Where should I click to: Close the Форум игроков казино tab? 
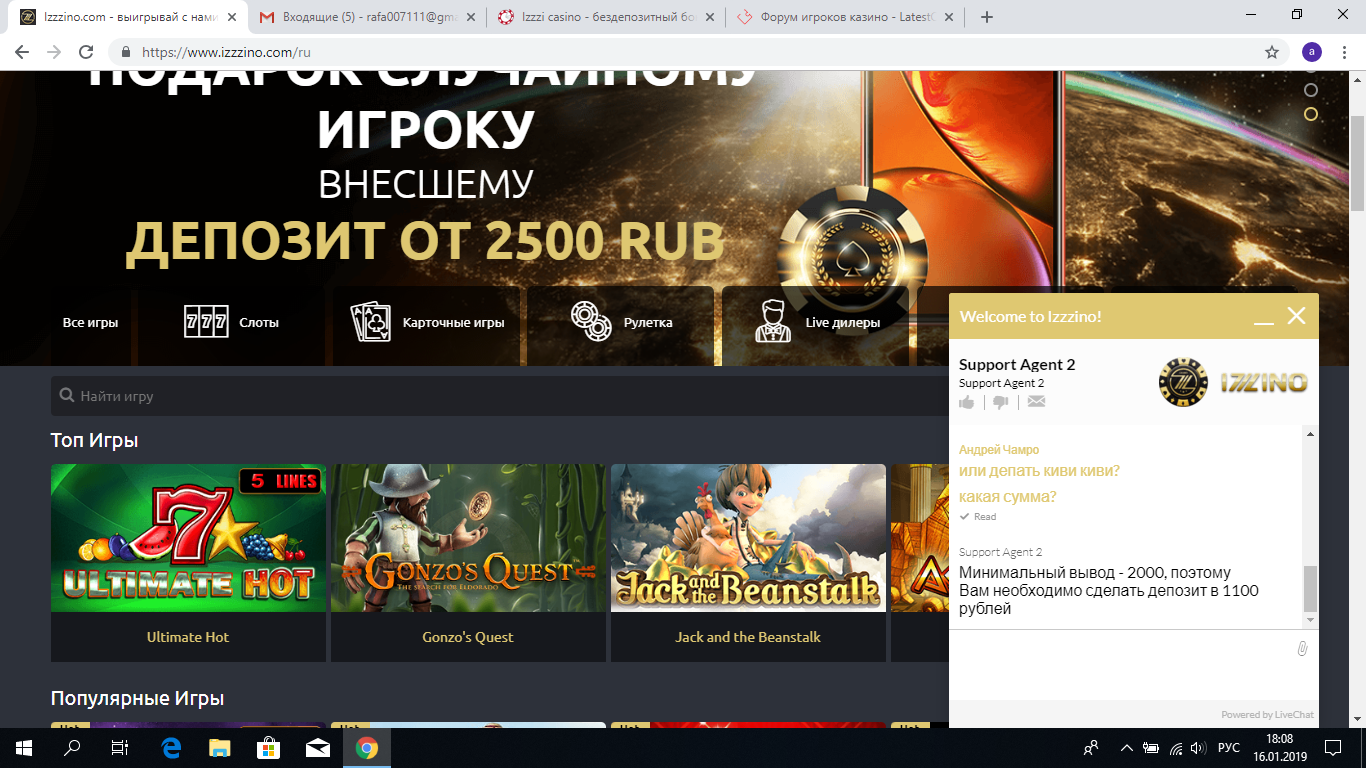tap(951, 17)
